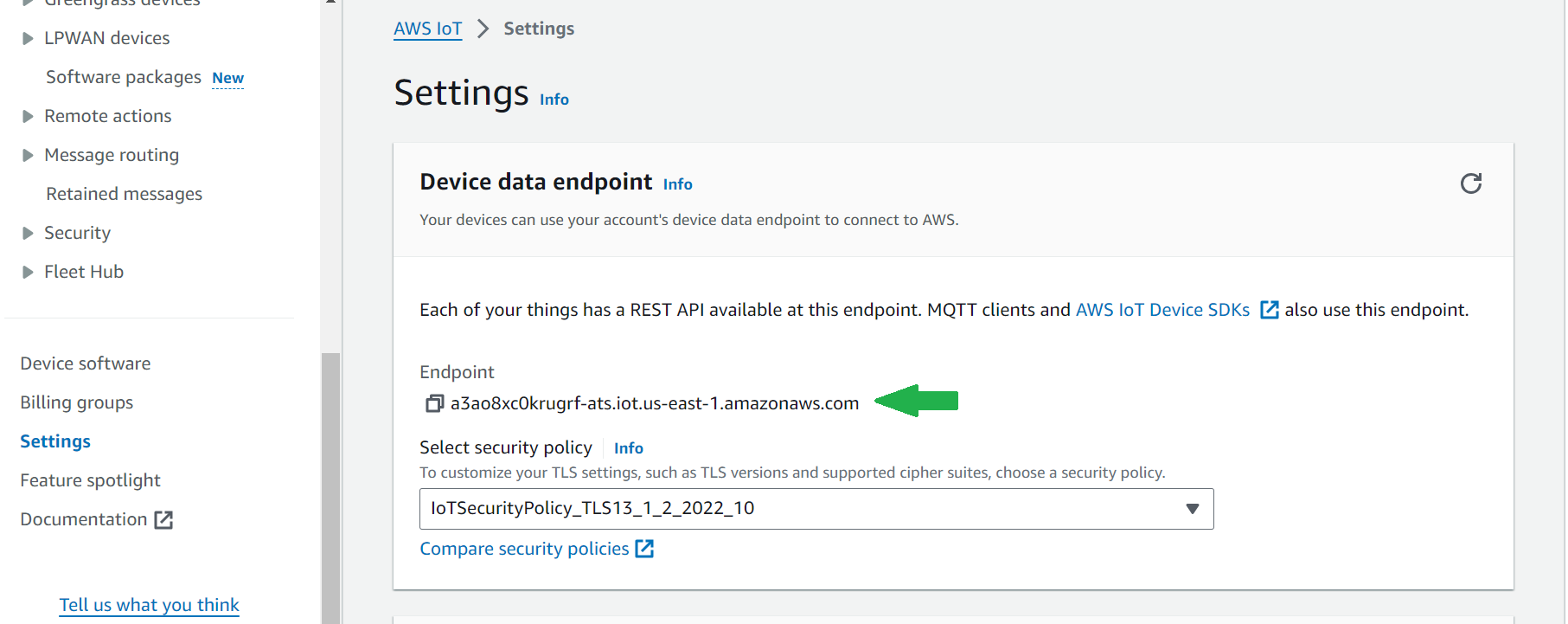Open Software packages in sidebar
1568x624 pixels.
(x=123, y=77)
